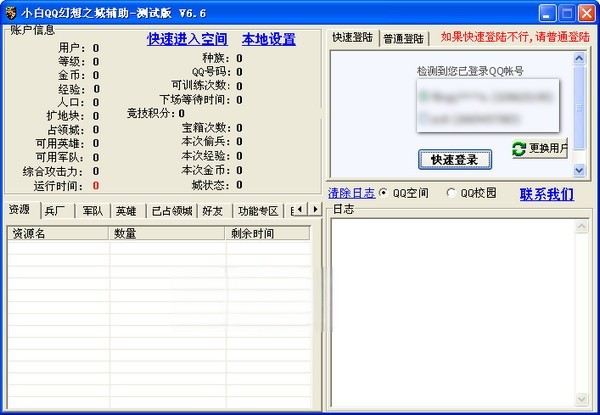Click the 剩余时间 column header
The image size is (600, 415).
[267, 233]
